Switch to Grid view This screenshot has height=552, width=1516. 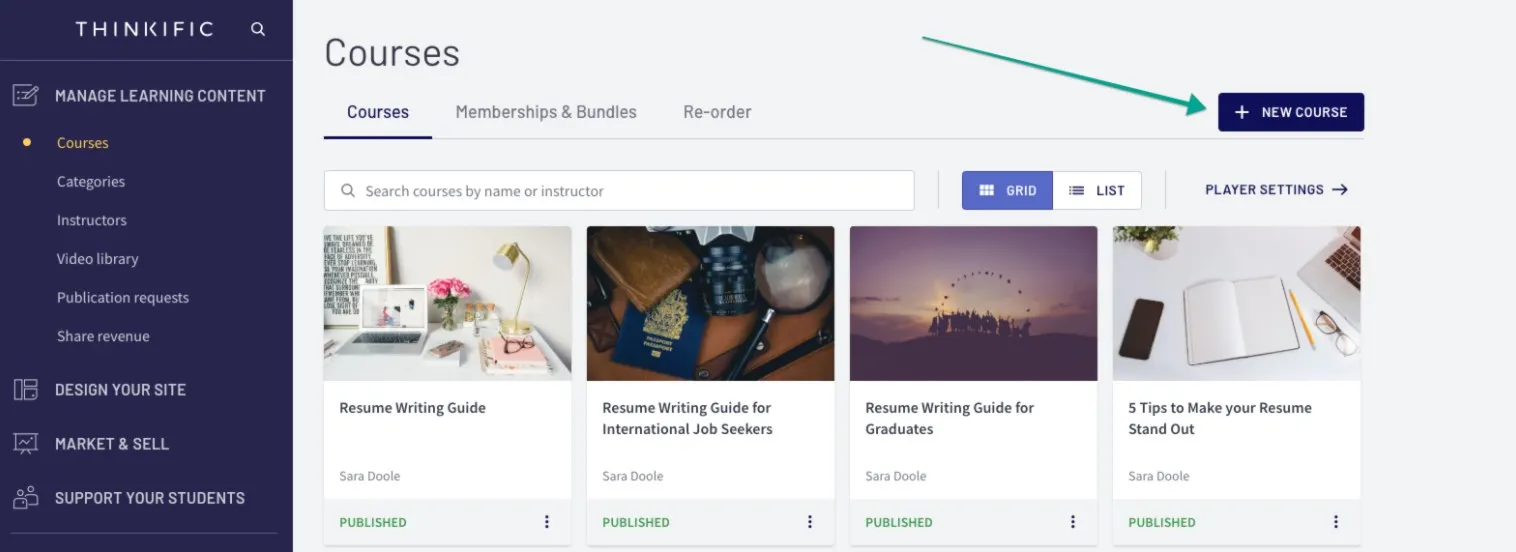click(1007, 190)
